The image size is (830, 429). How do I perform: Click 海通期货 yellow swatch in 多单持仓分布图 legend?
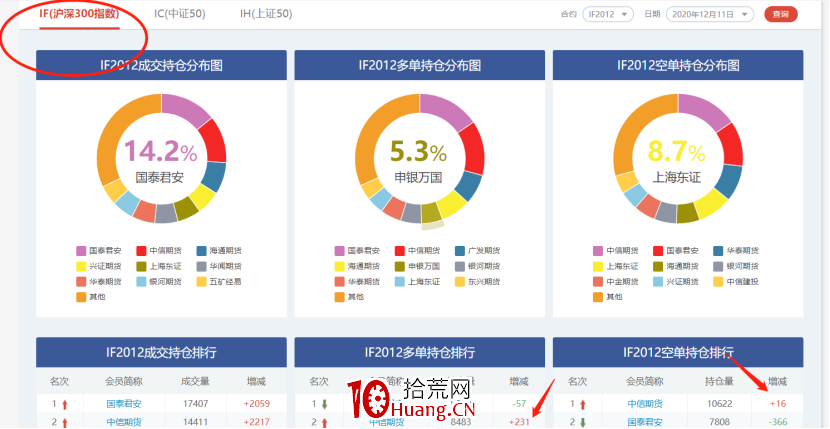pyautogui.click(x=340, y=266)
